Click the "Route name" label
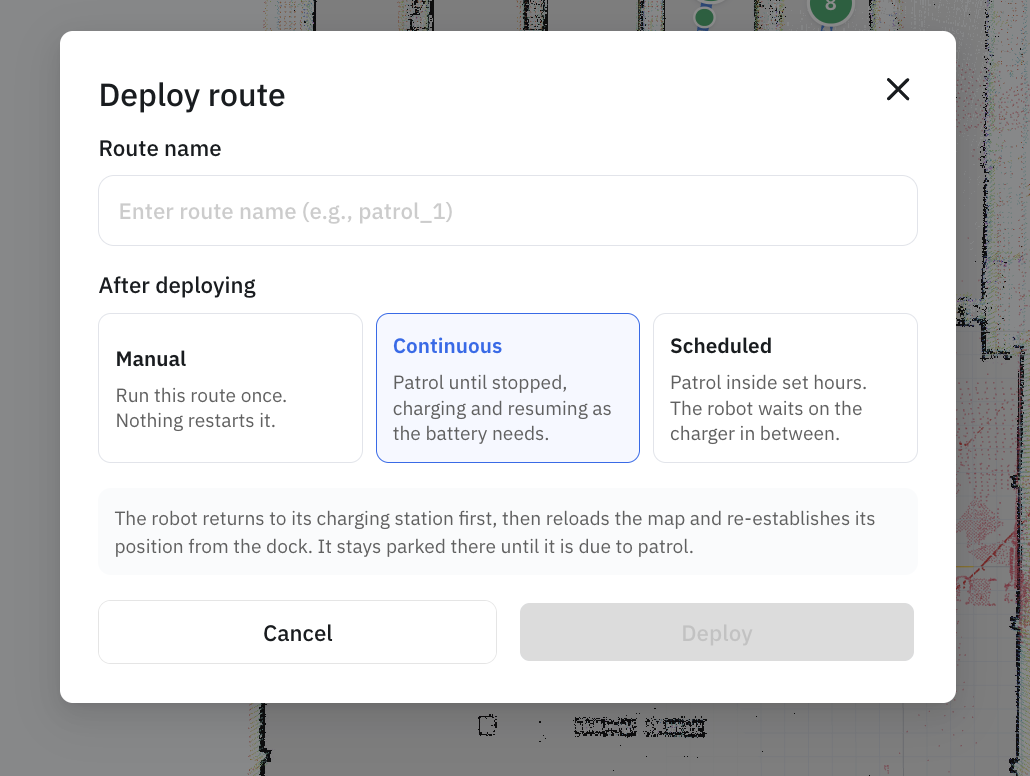Viewport: 1030px width, 776px height. [x=160, y=148]
